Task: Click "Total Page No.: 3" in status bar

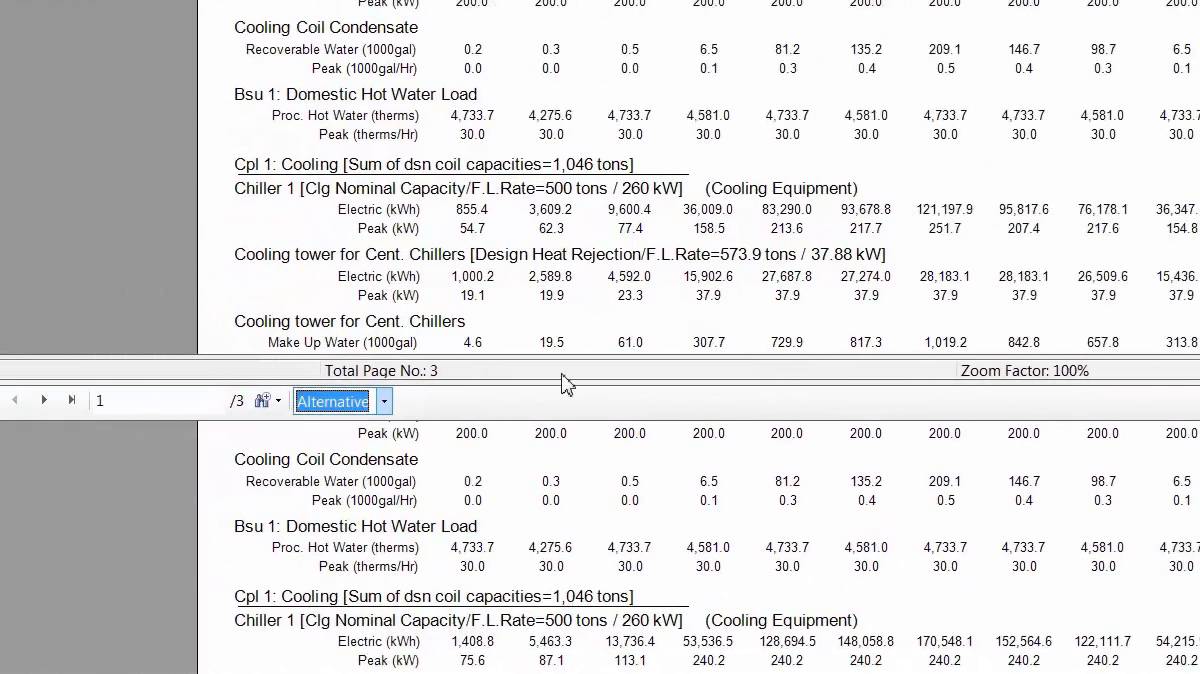Action: point(381,370)
